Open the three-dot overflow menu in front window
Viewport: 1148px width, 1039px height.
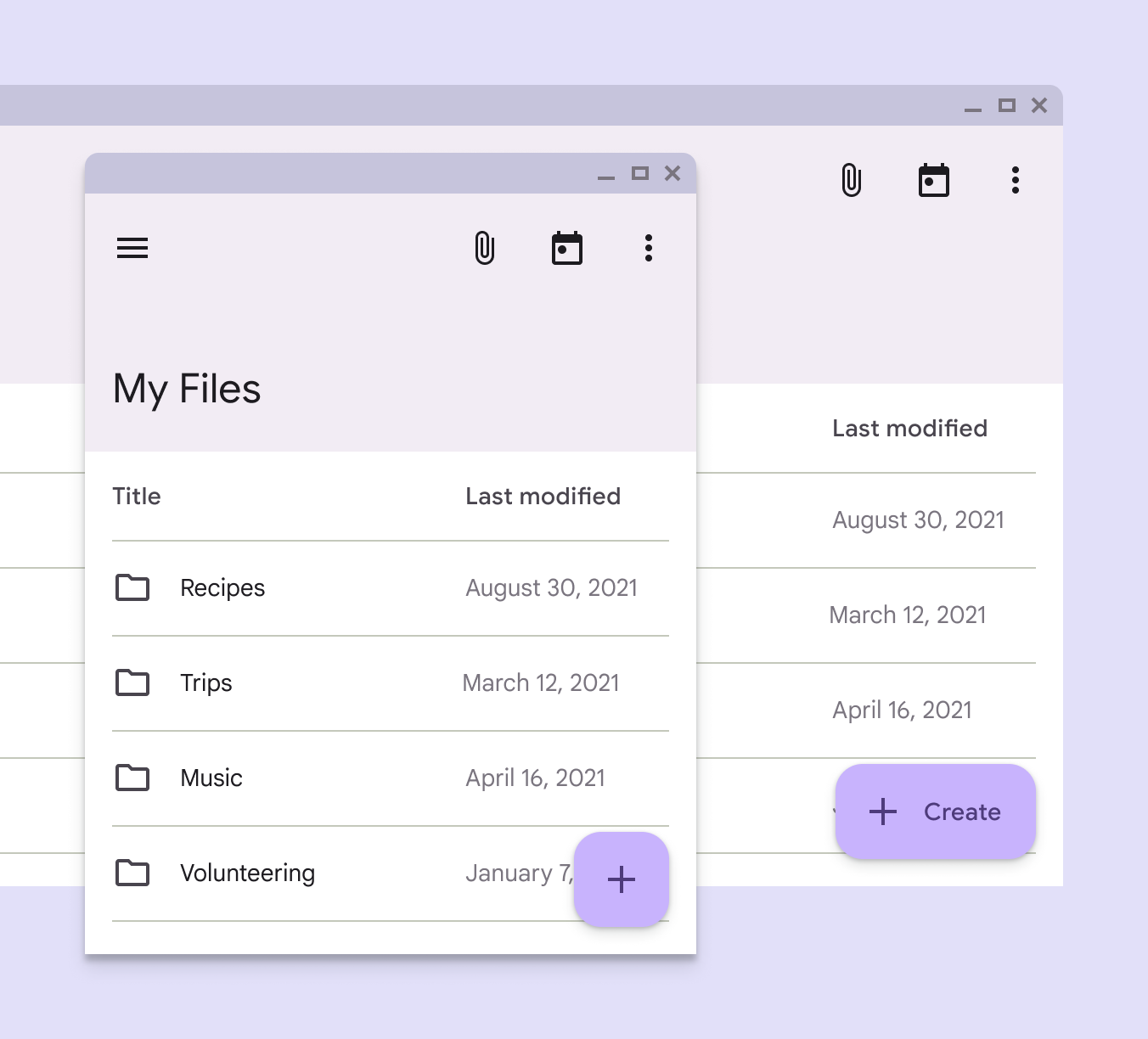tap(649, 248)
